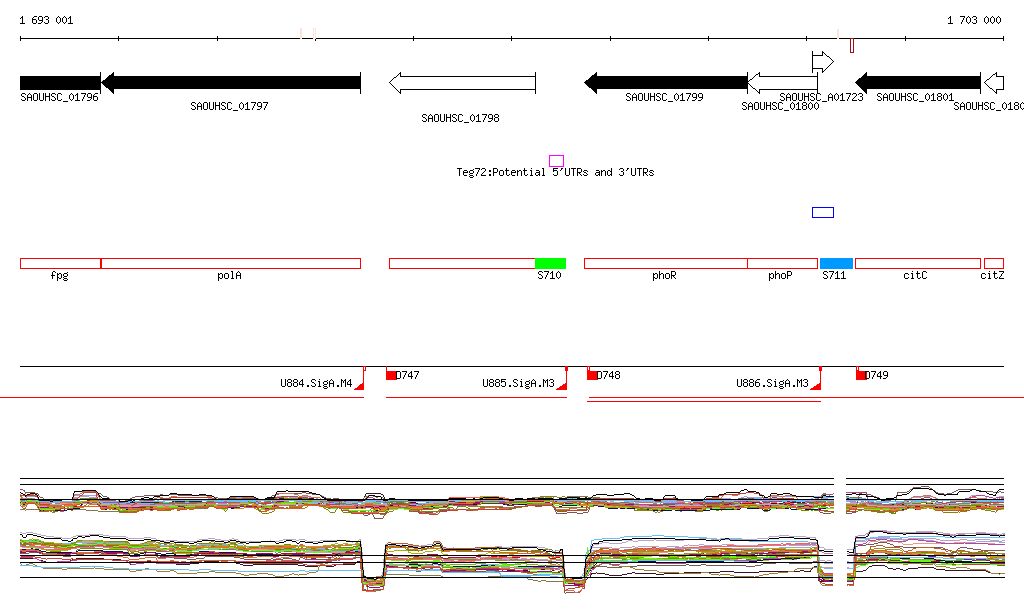The width and height of the screenshot is (1024, 611).
Task: Click the polA gene name text
Action: coord(229,275)
